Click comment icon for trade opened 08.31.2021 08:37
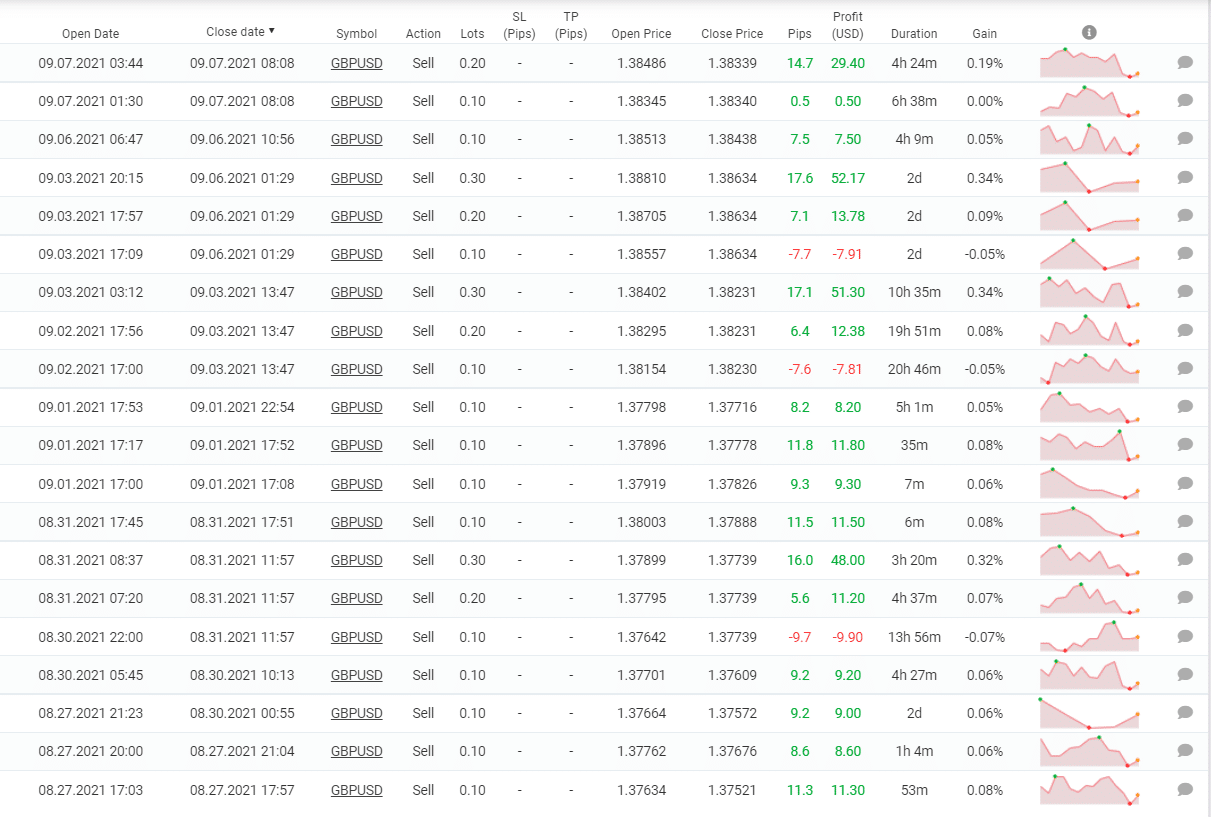The height and width of the screenshot is (817, 1211). [x=1185, y=560]
